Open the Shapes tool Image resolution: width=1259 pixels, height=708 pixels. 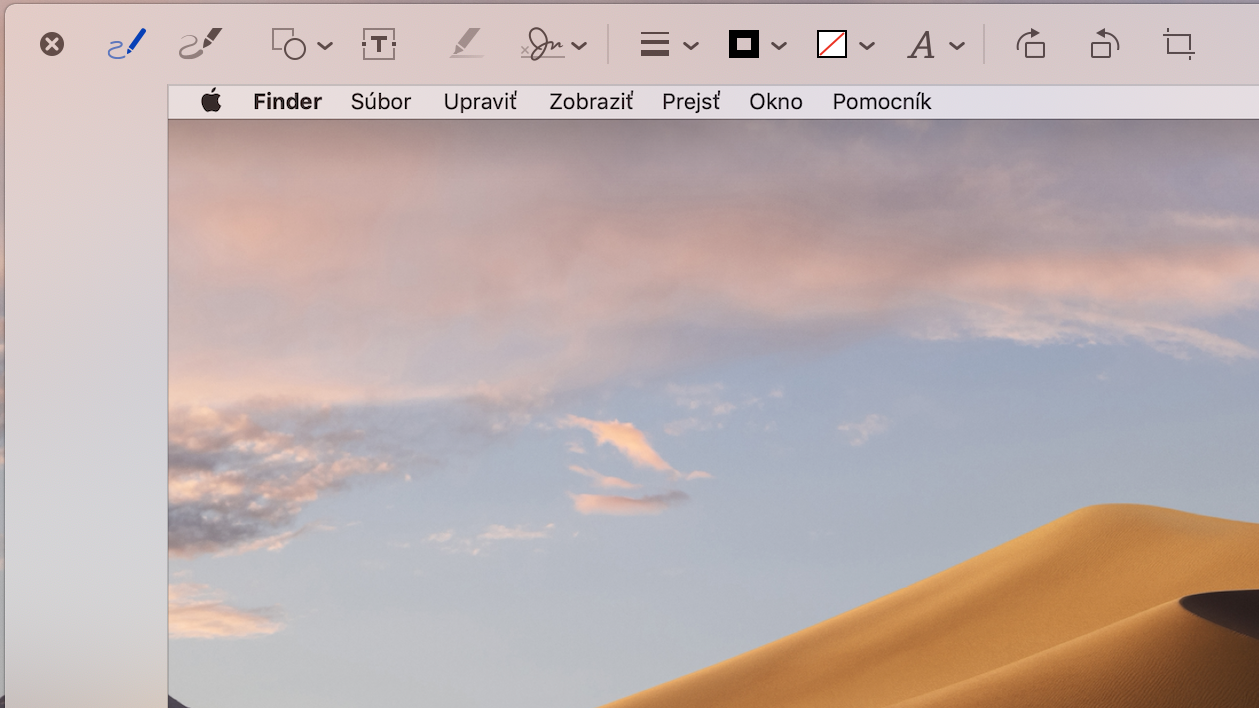click(x=289, y=44)
